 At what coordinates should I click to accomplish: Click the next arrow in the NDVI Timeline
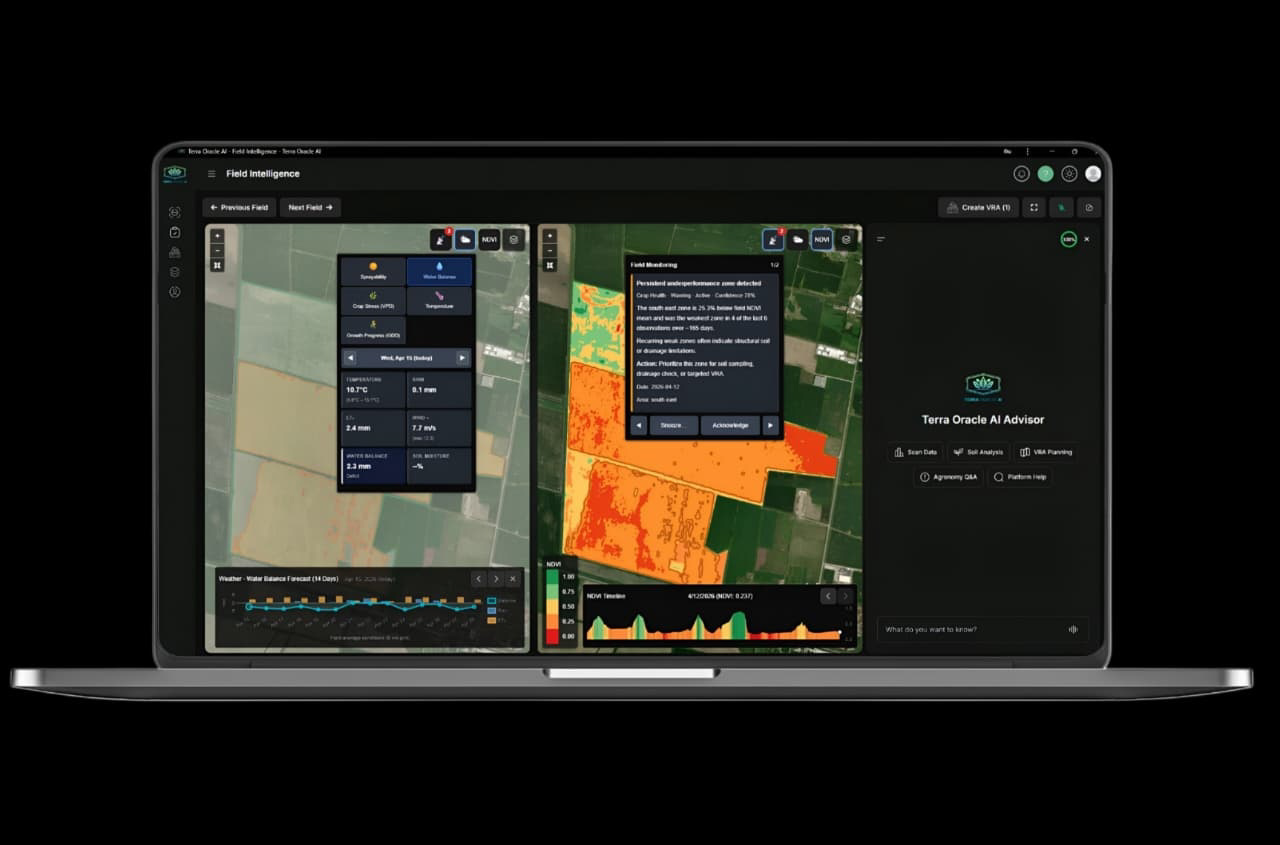tap(846, 596)
